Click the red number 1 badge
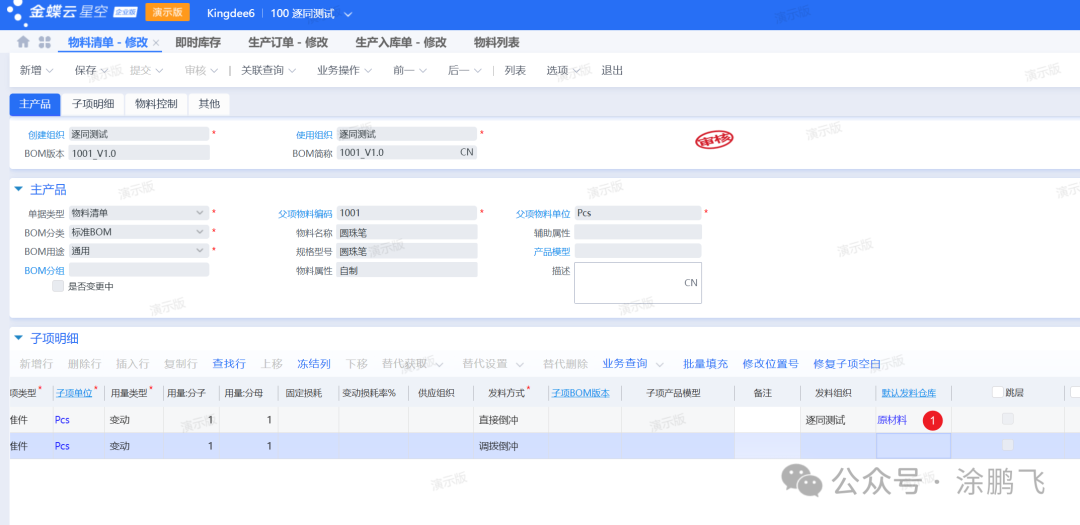 pyautogui.click(x=932, y=421)
